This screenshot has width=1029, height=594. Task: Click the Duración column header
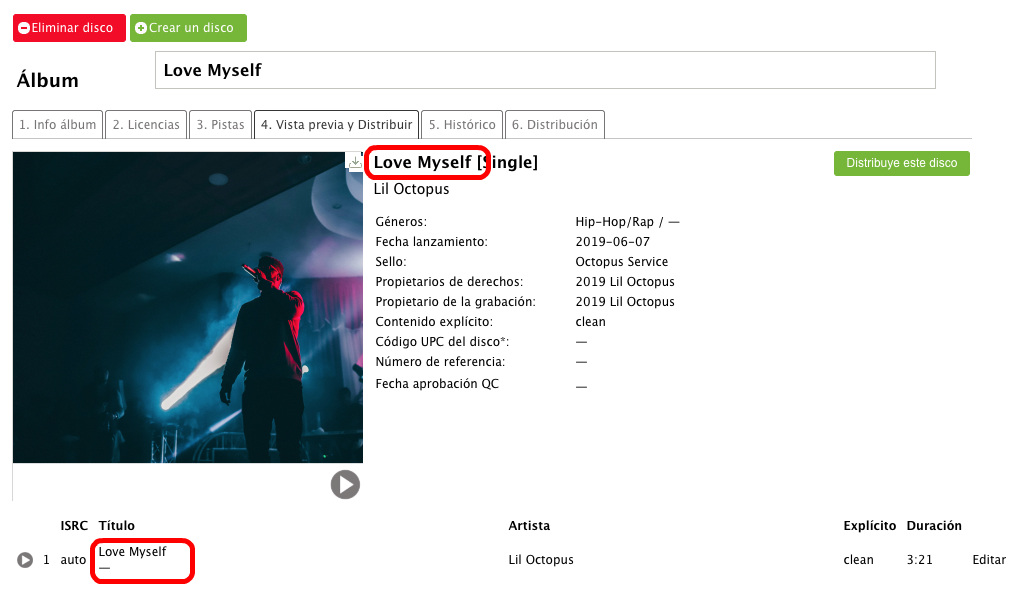click(x=934, y=526)
